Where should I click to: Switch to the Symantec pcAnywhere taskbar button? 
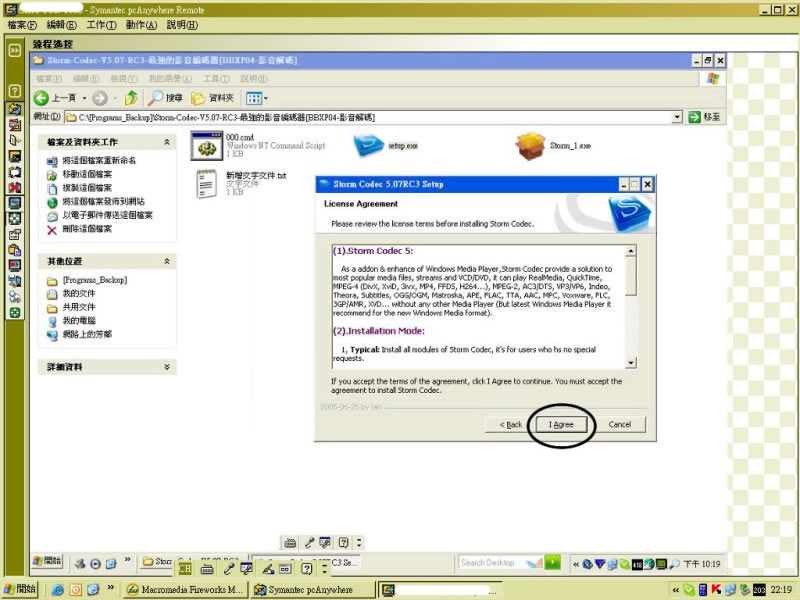312,590
